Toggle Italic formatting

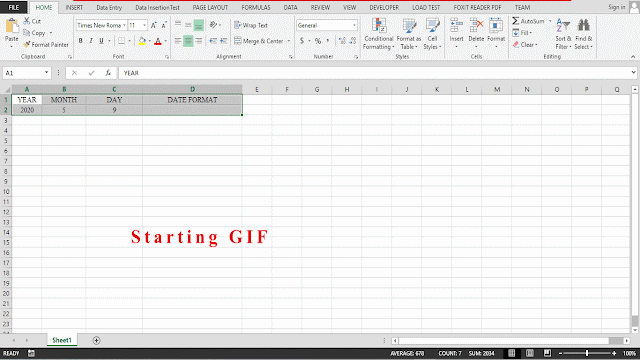click(91, 41)
